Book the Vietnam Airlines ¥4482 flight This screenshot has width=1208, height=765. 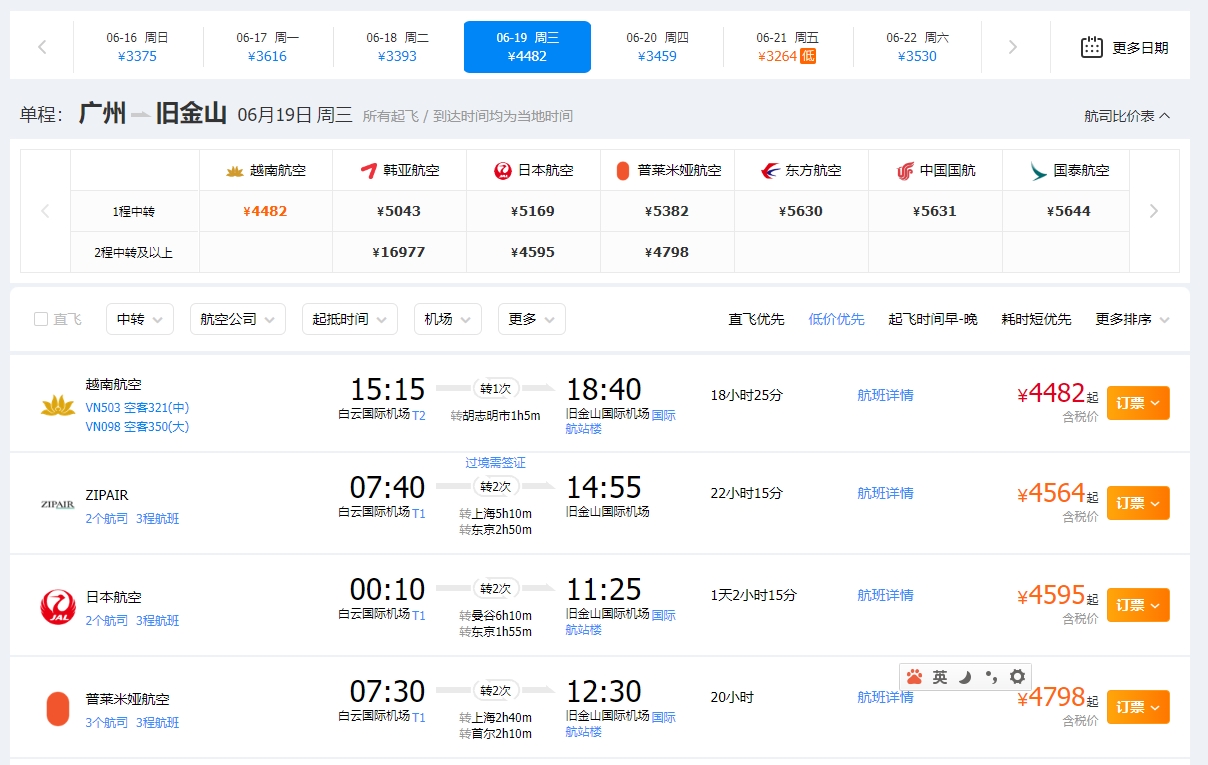[1137, 403]
